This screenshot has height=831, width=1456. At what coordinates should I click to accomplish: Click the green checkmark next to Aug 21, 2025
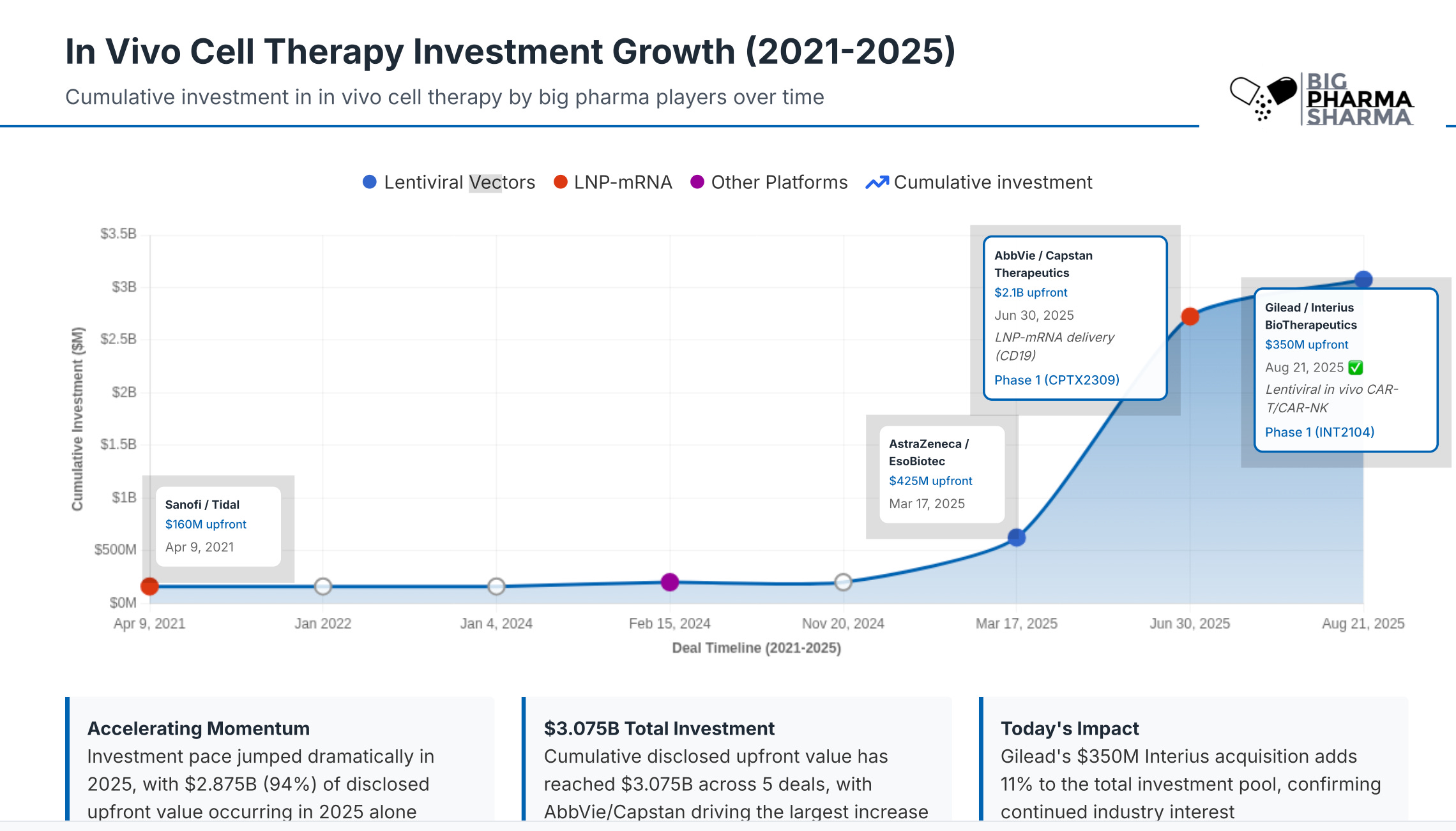pos(1356,368)
